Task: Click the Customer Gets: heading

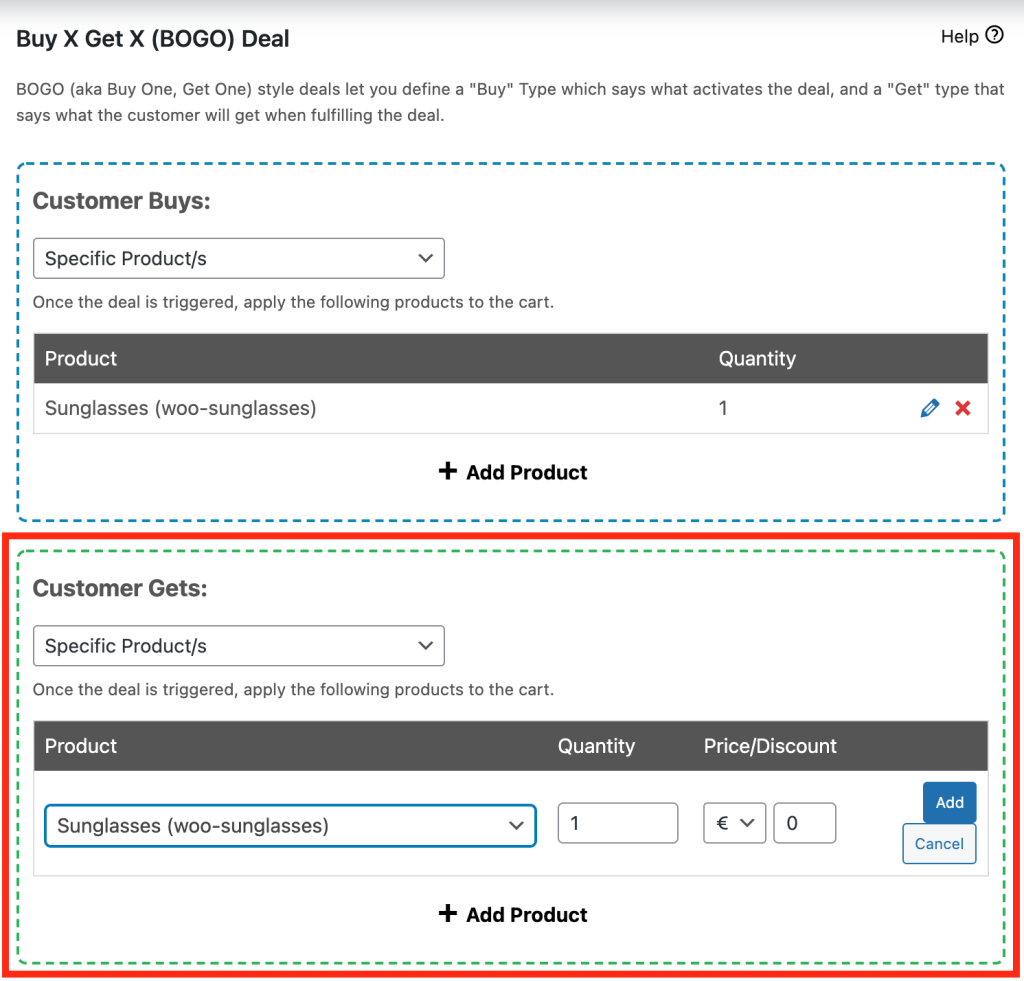Action: [120, 588]
